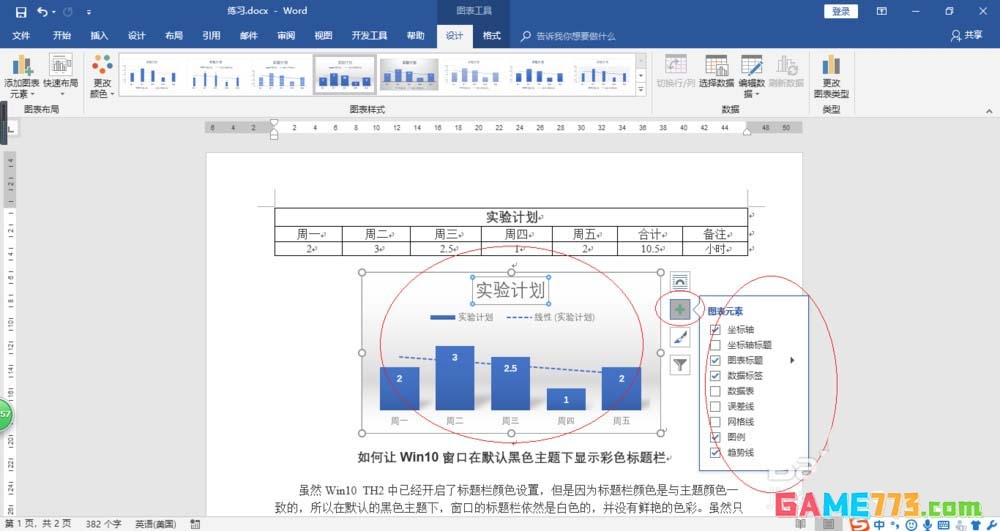The height and width of the screenshot is (531, 1000).
Task: Click the chart Layout Options button
Action: pos(680,281)
